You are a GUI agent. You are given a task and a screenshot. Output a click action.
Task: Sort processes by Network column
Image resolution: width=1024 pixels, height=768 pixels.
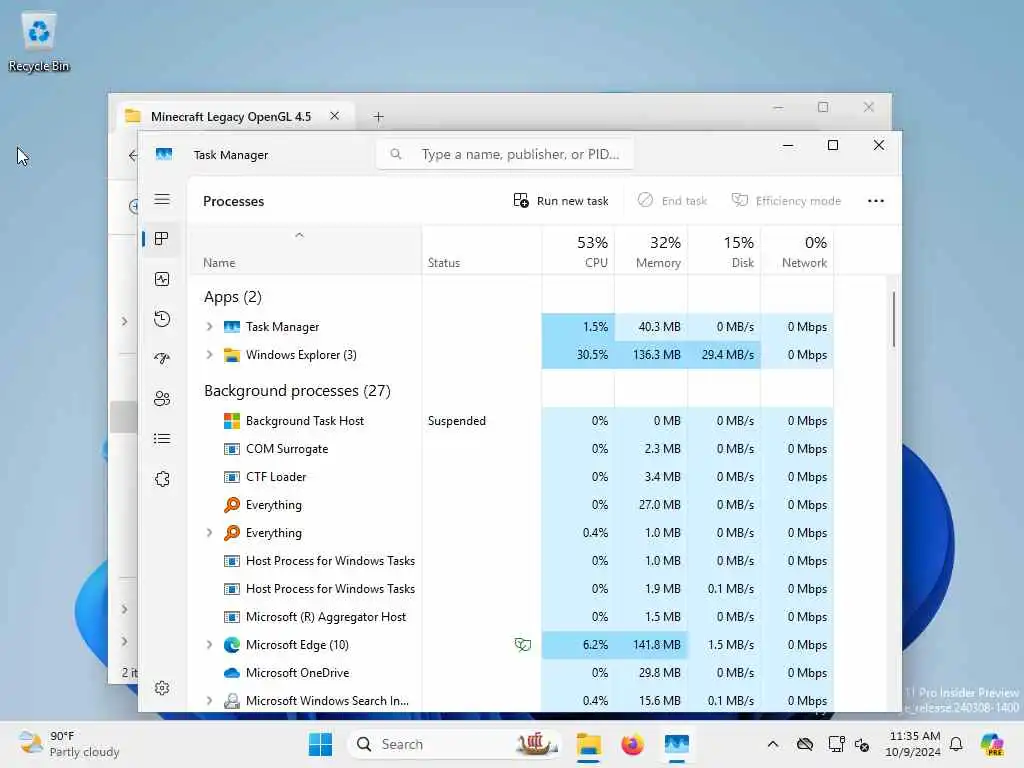(x=797, y=251)
